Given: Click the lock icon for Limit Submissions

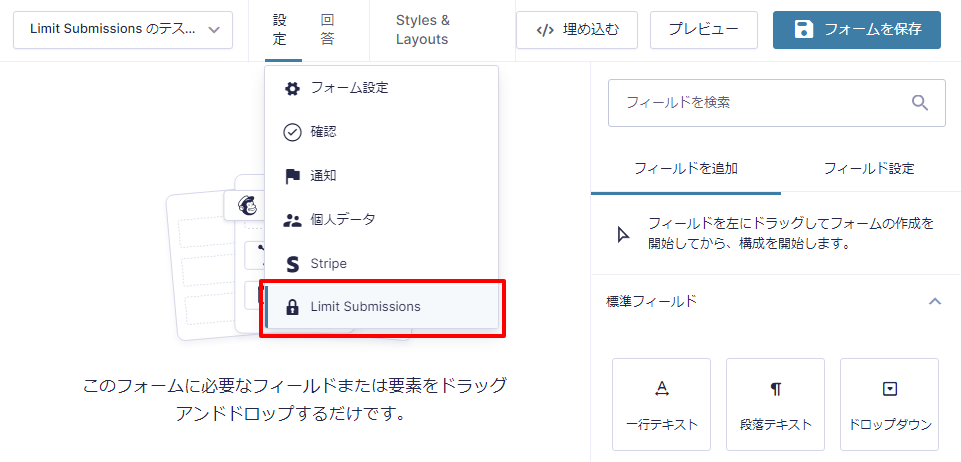Looking at the screenshot, I should [292, 307].
